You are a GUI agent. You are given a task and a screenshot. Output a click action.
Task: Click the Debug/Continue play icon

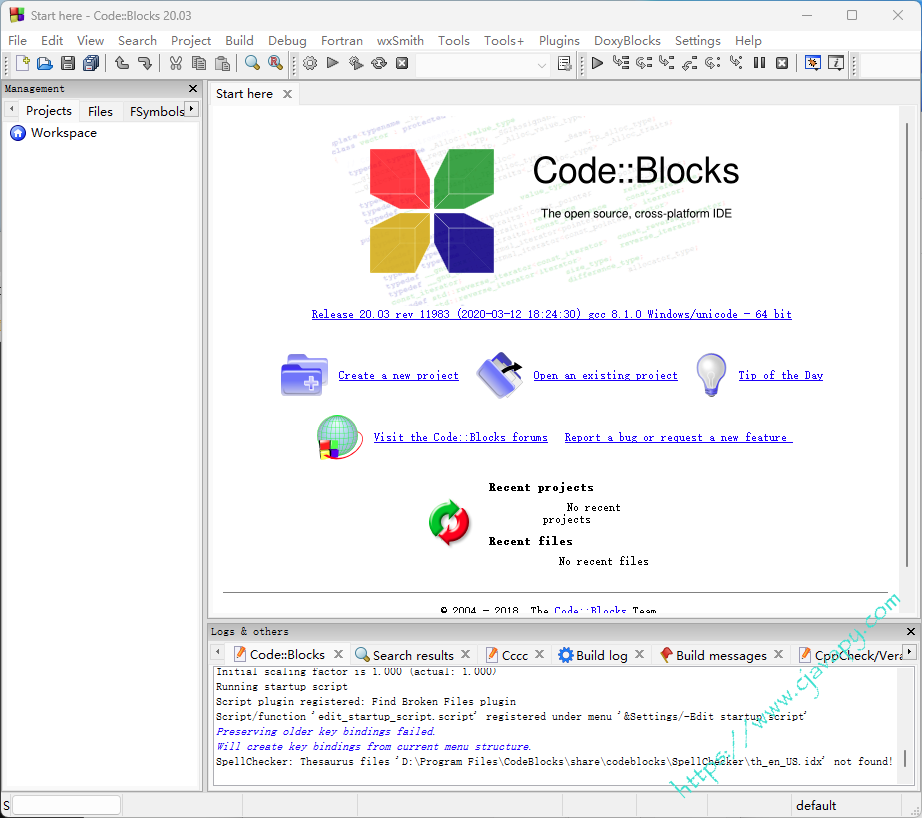click(x=597, y=63)
